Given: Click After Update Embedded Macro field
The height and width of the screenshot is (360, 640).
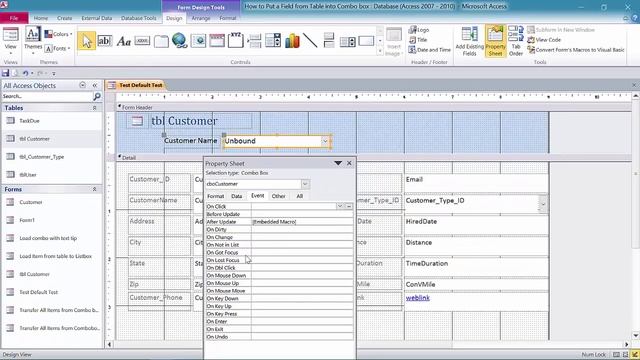Looking at the screenshot, I should [302, 222].
